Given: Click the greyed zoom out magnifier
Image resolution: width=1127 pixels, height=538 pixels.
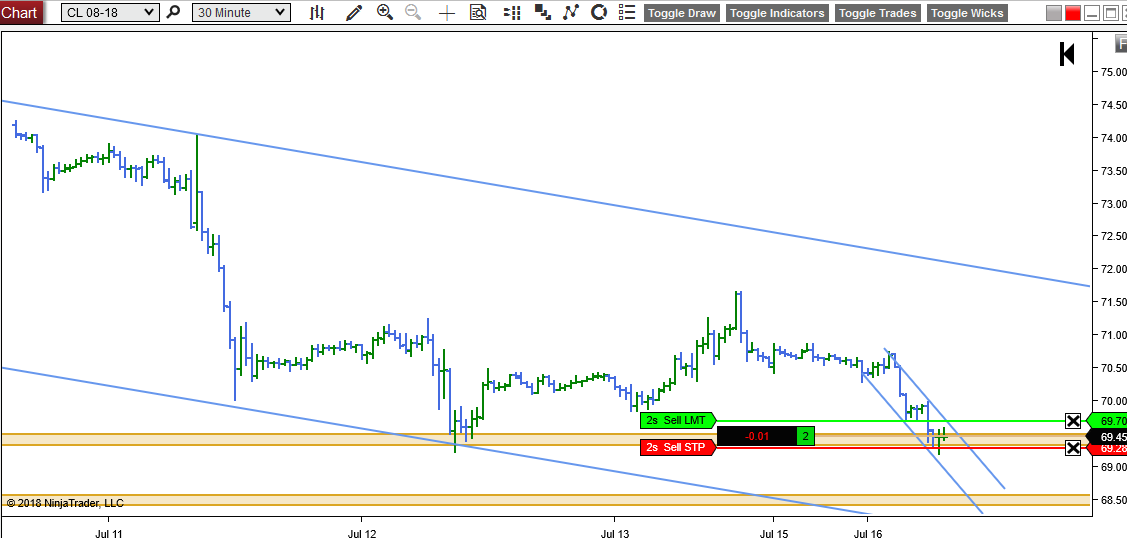Looking at the screenshot, I should click(413, 12).
